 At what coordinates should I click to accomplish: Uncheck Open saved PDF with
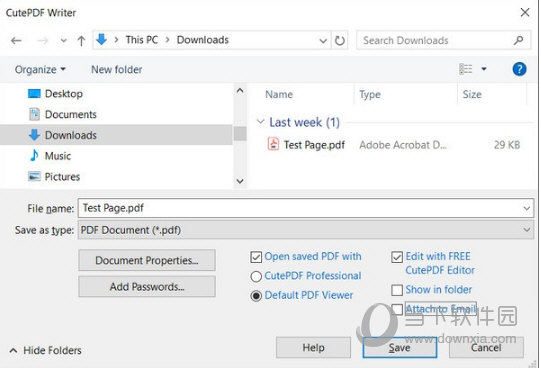pyautogui.click(x=256, y=257)
